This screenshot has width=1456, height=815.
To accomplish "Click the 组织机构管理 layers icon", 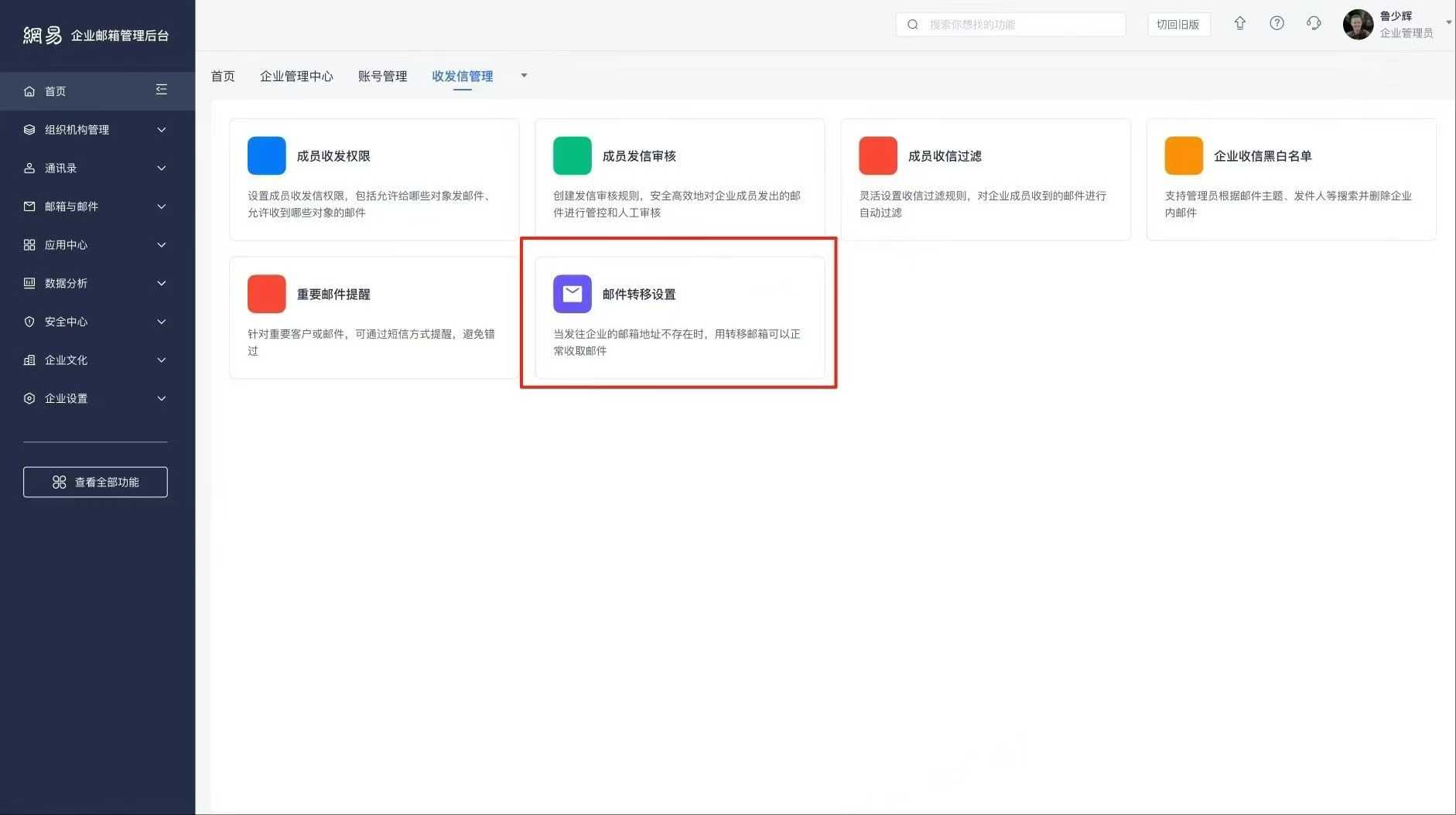I will coord(29,130).
